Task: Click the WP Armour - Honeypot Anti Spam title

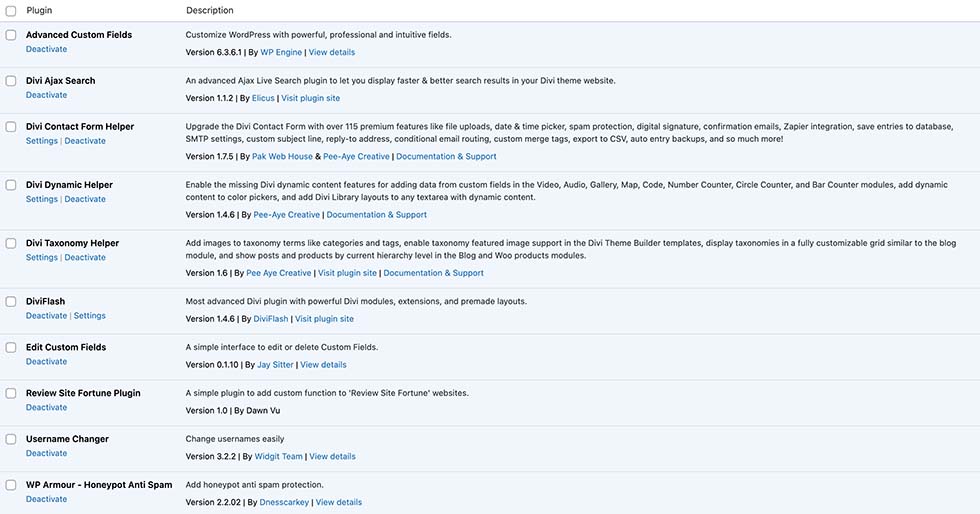Action: [x=99, y=485]
